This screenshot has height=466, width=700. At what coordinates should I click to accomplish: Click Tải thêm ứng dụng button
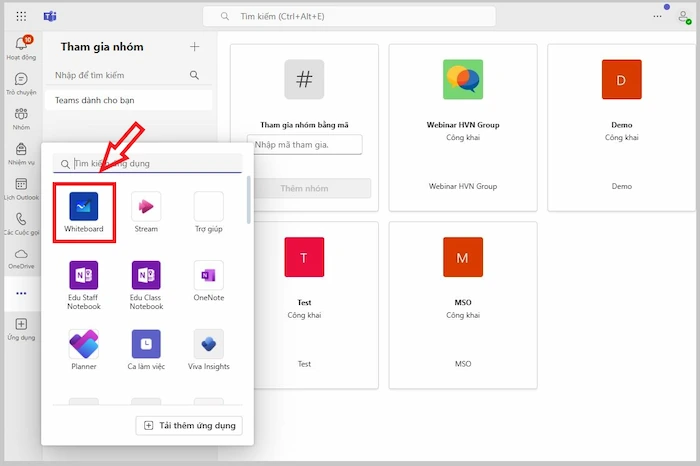pos(189,425)
